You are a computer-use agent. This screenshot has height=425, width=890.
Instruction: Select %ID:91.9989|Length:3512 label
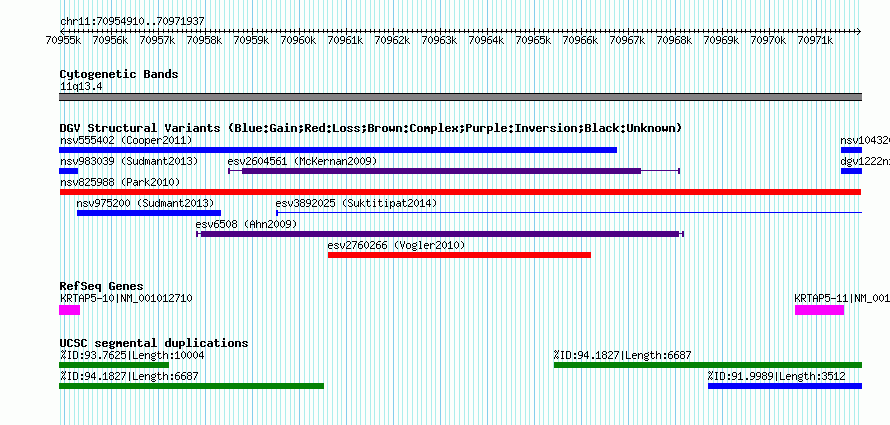(x=776, y=376)
